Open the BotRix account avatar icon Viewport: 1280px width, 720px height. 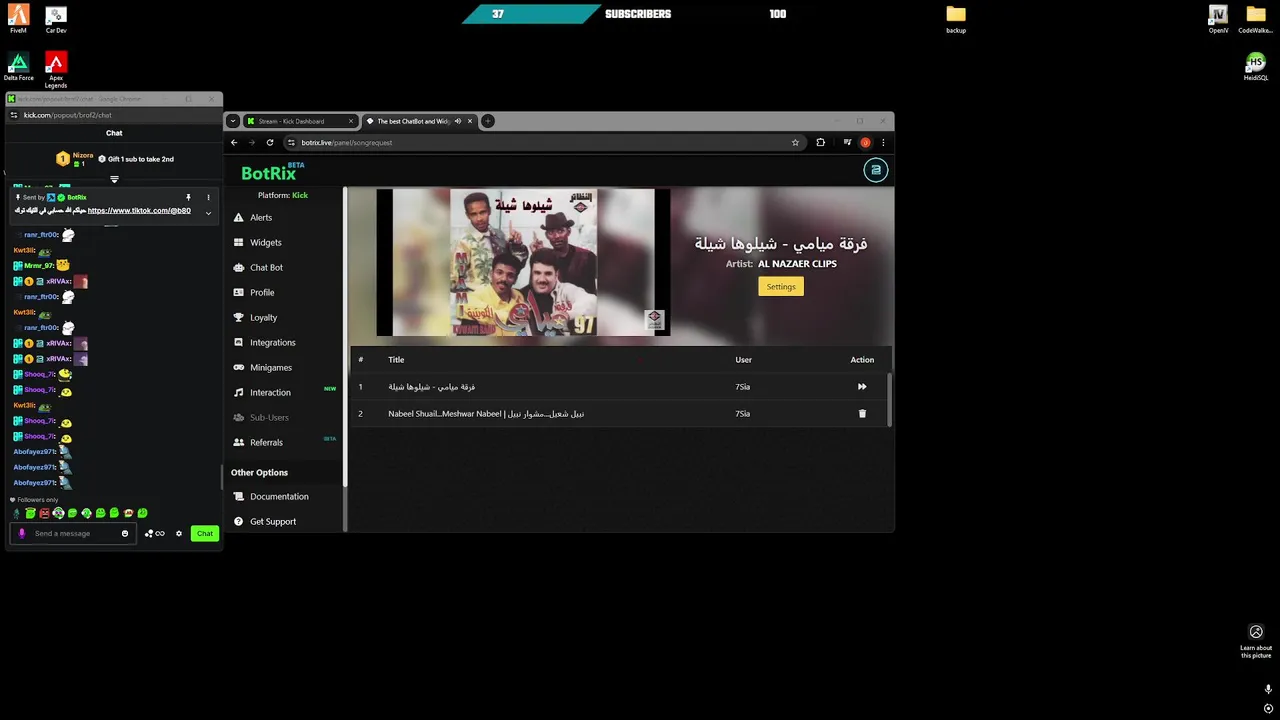pyautogui.click(x=876, y=170)
